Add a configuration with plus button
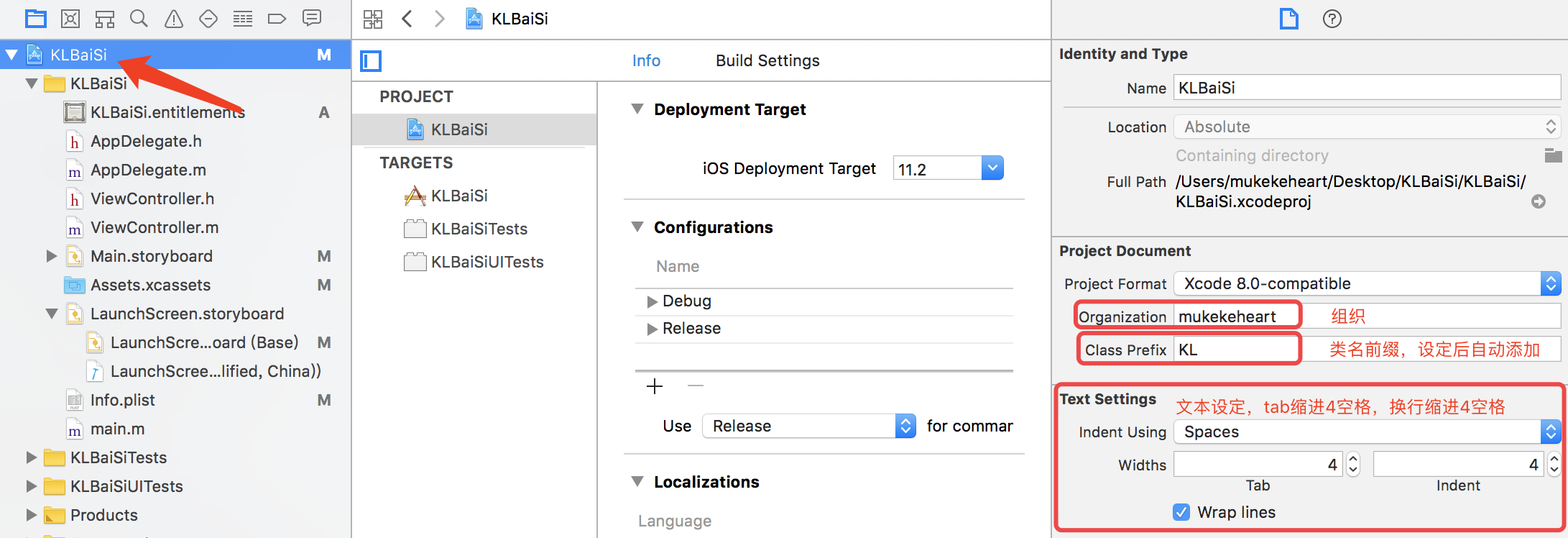The image size is (1568, 538). 655,386
